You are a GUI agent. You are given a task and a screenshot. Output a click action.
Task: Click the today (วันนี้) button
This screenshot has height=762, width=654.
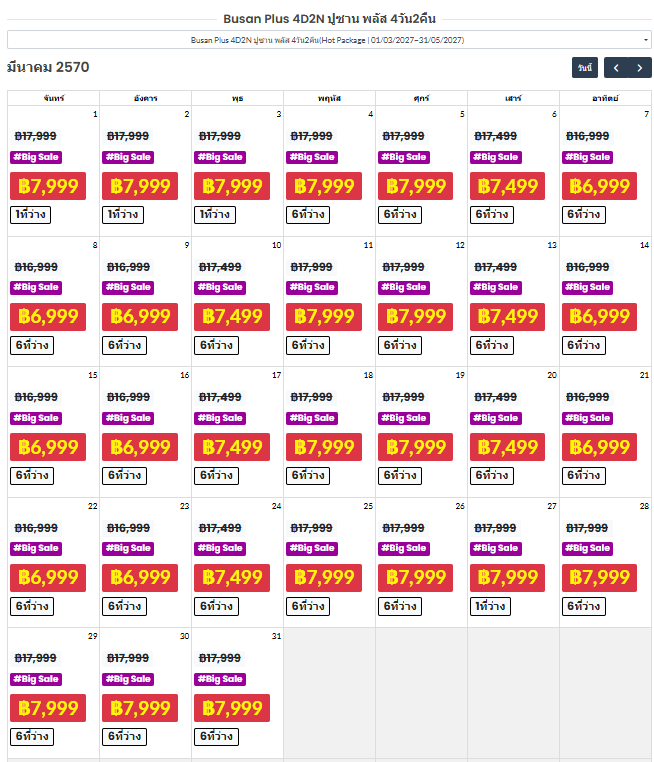[x=585, y=68]
